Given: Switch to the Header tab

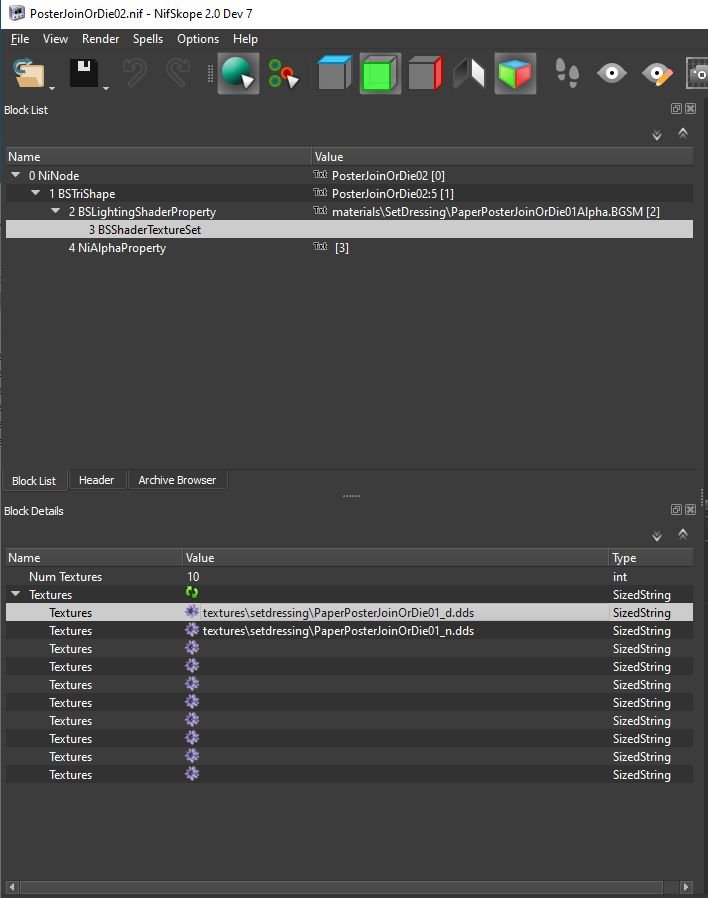Looking at the screenshot, I should pyautogui.click(x=96, y=480).
